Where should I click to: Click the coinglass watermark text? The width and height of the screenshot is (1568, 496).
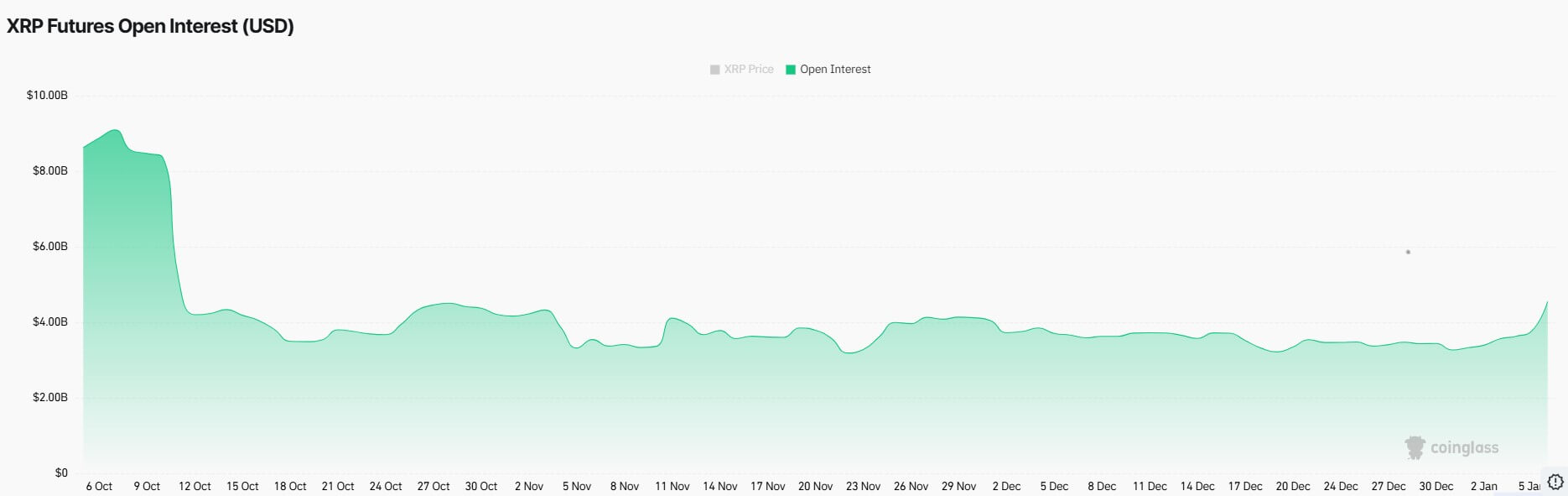pyautogui.click(x=1464, y=447)
